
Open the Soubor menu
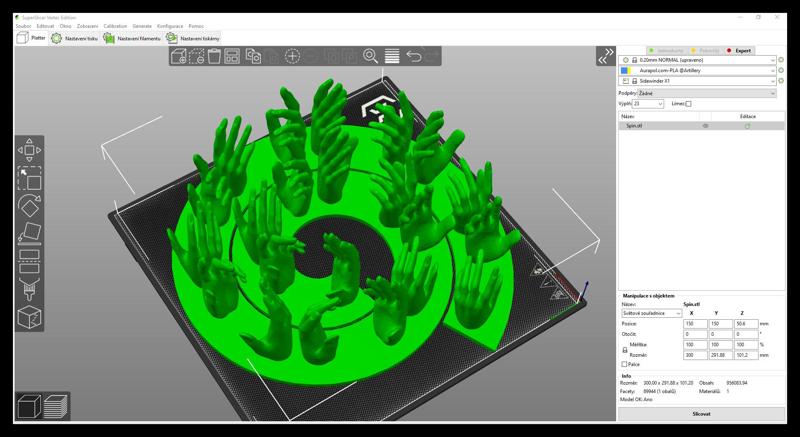tap(23, 26)
